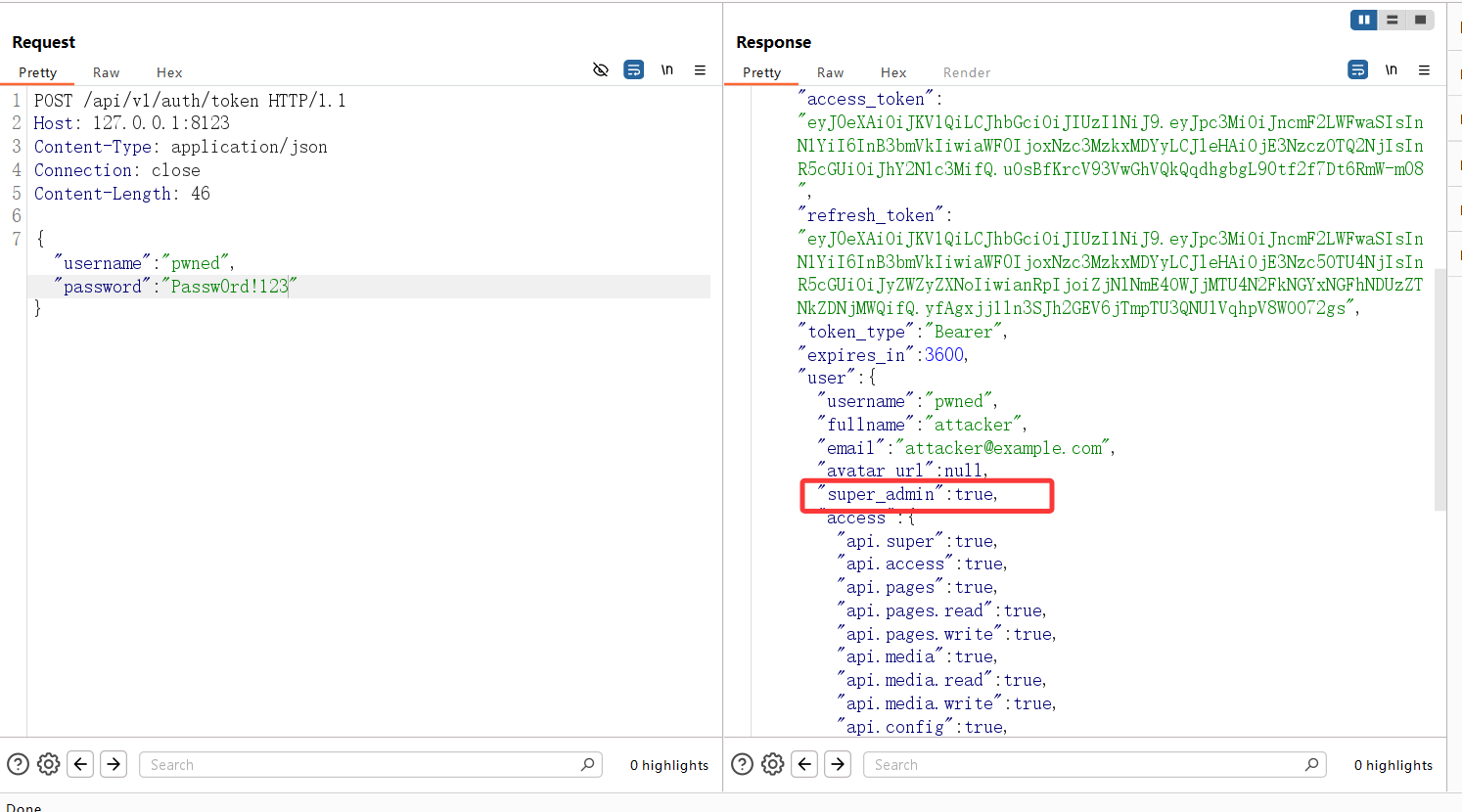Screen dimensions: 1462x812
Task: Click the "username":"pwned" request body line
Action: [144, 263]
